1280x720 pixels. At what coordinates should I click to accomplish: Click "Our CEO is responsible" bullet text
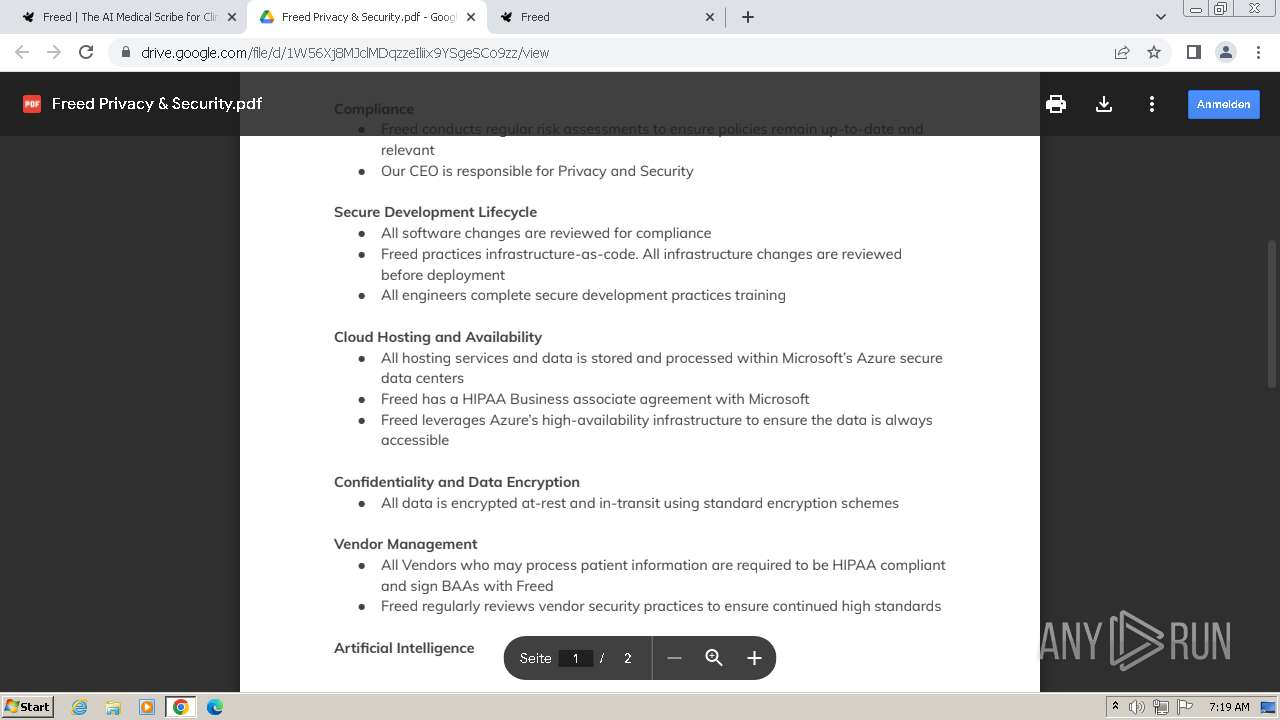(x=537, y=171)
